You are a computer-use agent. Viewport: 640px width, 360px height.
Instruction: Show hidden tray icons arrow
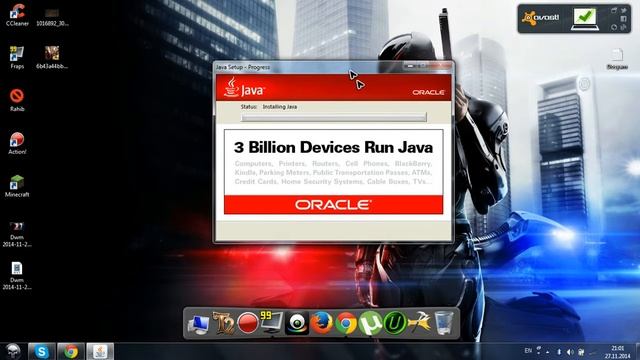(x=547, y=352)
